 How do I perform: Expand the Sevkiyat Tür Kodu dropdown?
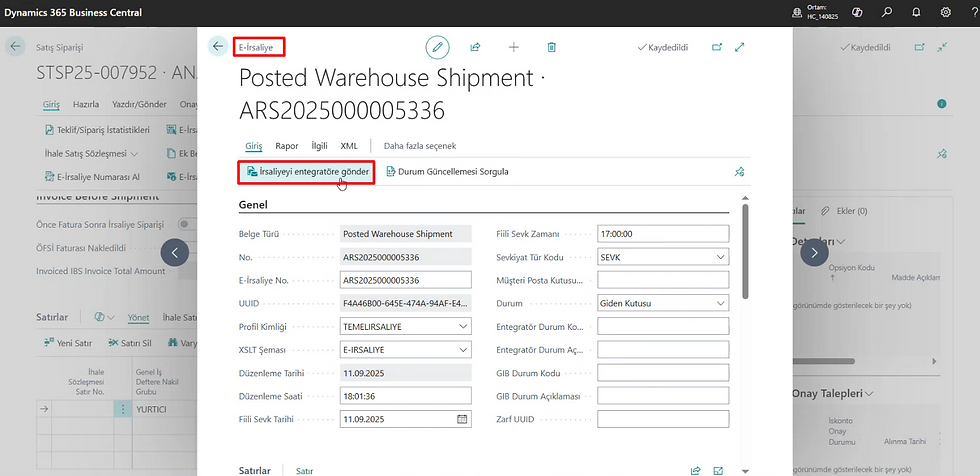coord(721,257)
